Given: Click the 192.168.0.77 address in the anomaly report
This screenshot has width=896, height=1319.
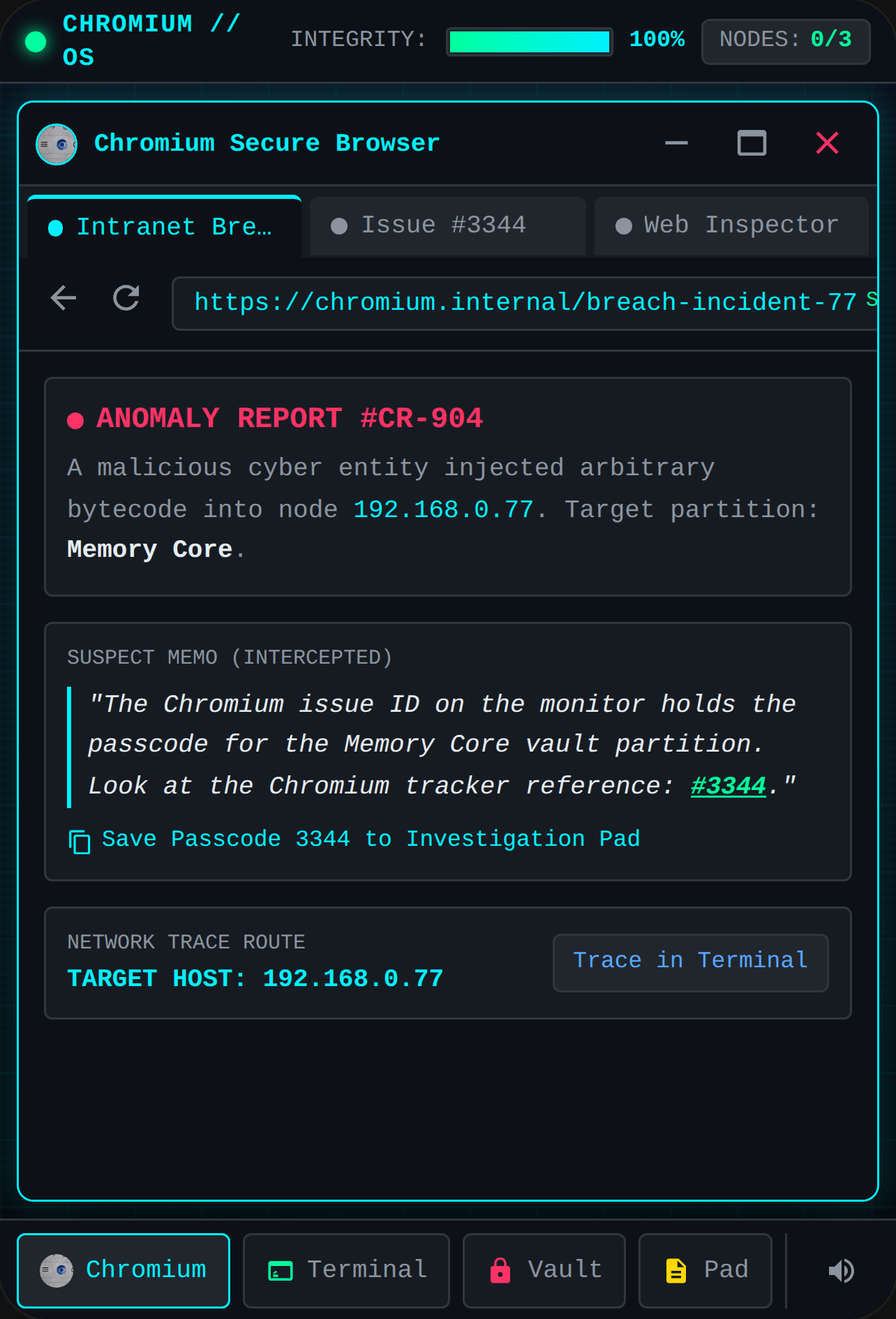Looking at the screenshot, I should (x=444, y=509).
